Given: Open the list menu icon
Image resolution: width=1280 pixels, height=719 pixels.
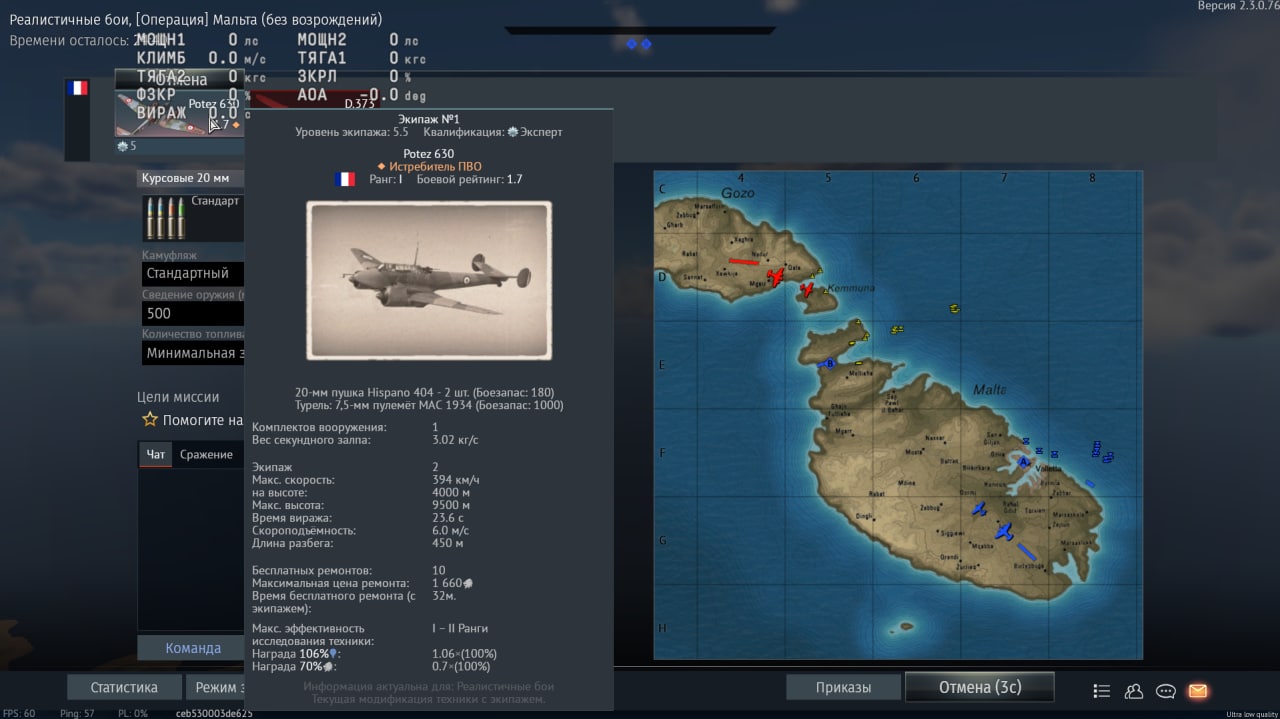Looking at the screenshot, I should pos(1102,690).
